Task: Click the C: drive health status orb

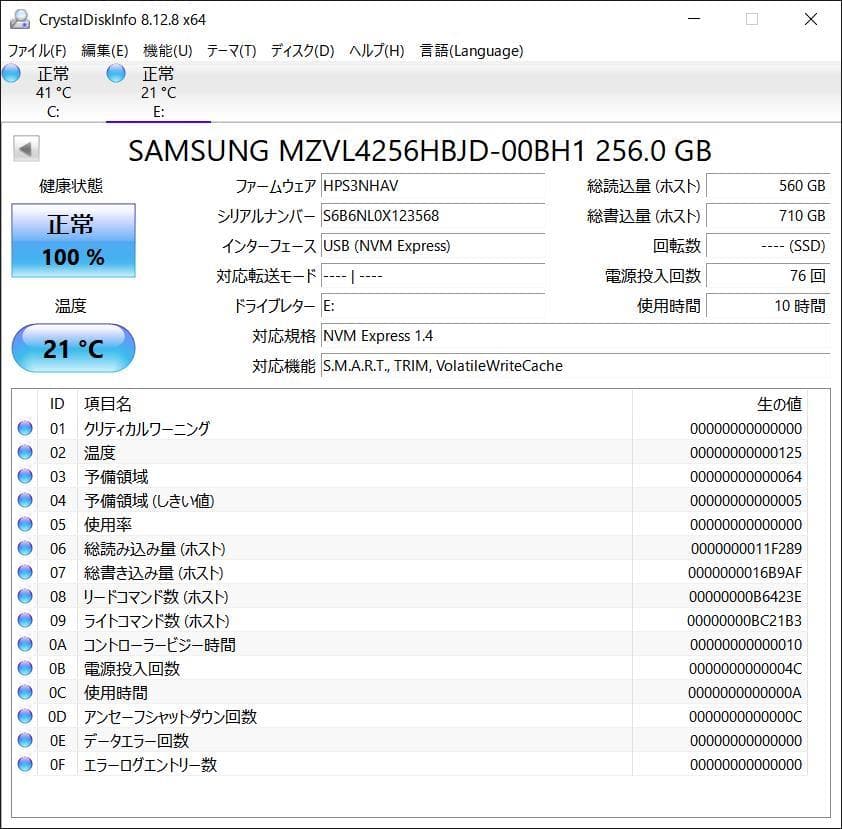Action: coord(10,72)
